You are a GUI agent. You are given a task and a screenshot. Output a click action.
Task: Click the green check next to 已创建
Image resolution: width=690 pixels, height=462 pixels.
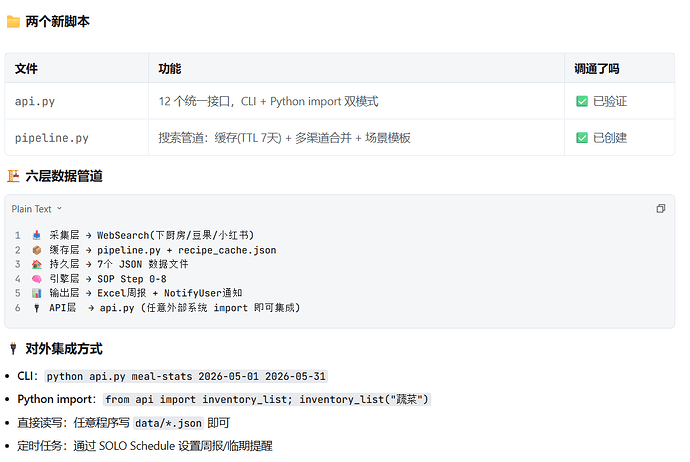coord(582,138)
